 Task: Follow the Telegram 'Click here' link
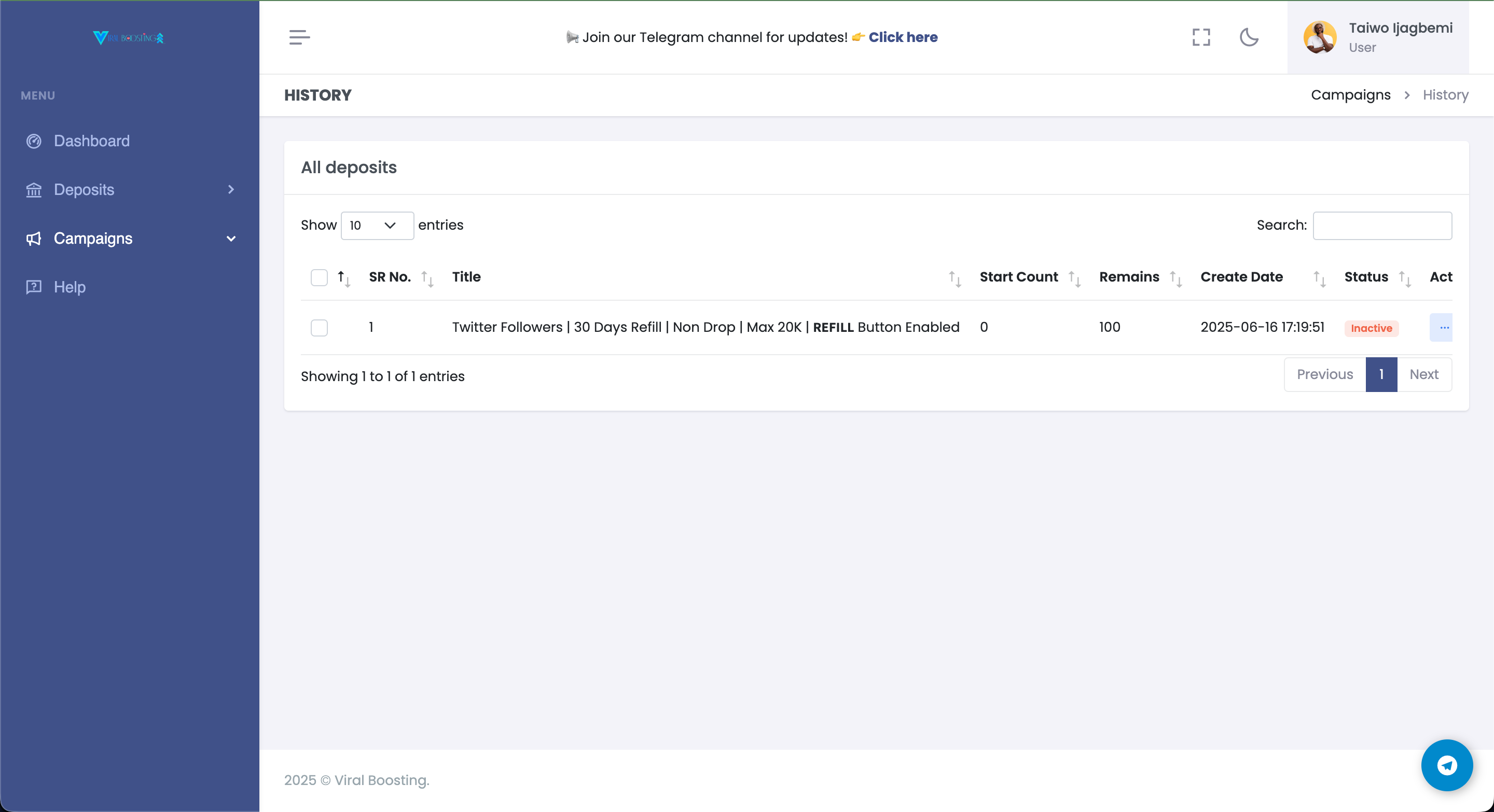(903, 37)
